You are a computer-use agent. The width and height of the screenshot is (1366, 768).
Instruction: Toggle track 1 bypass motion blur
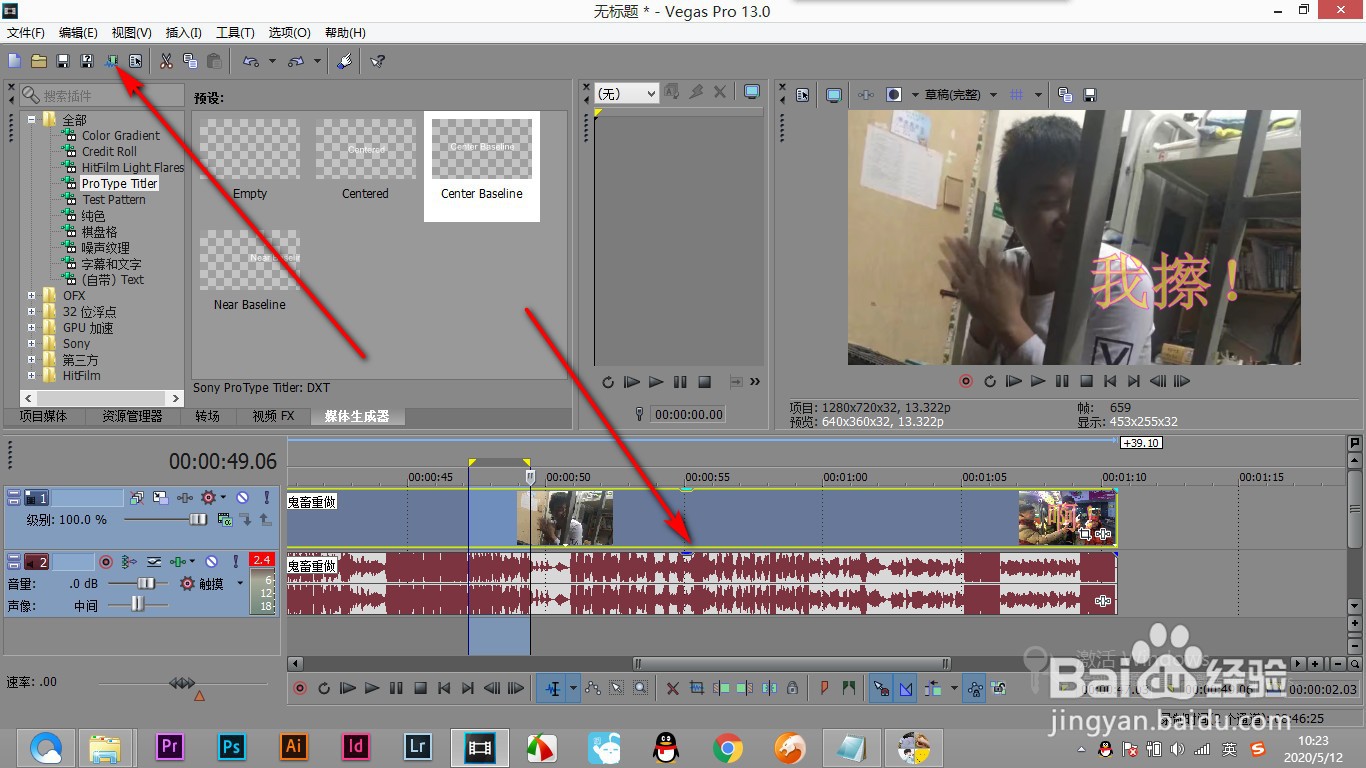click(137, 497)
